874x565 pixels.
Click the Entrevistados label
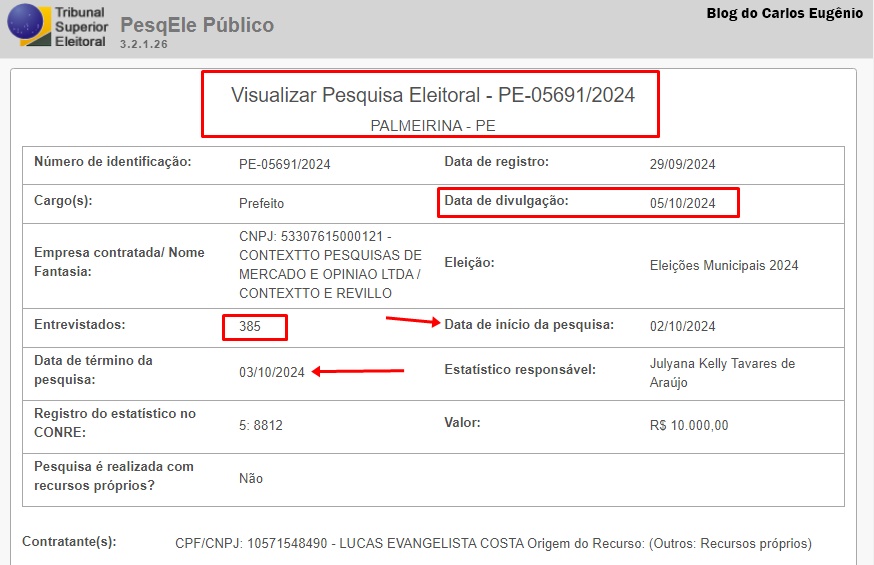(80, 324)
